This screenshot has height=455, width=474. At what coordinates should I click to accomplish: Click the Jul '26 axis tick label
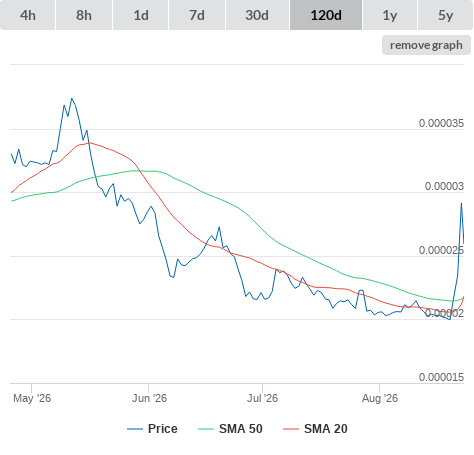tap(262, 398)
